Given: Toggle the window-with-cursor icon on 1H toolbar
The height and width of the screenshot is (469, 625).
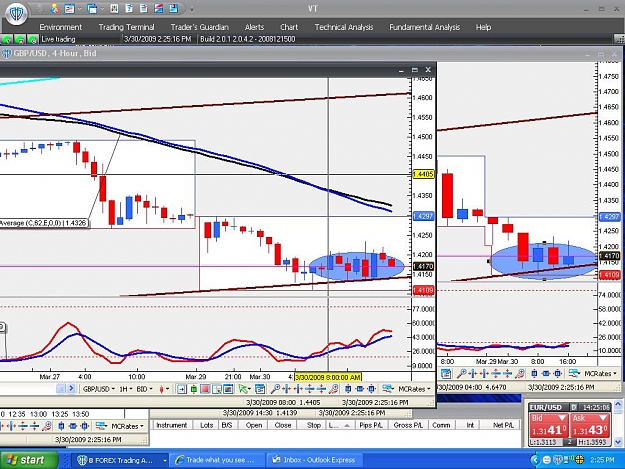Looking at the screenshot, I should (216, 389).
